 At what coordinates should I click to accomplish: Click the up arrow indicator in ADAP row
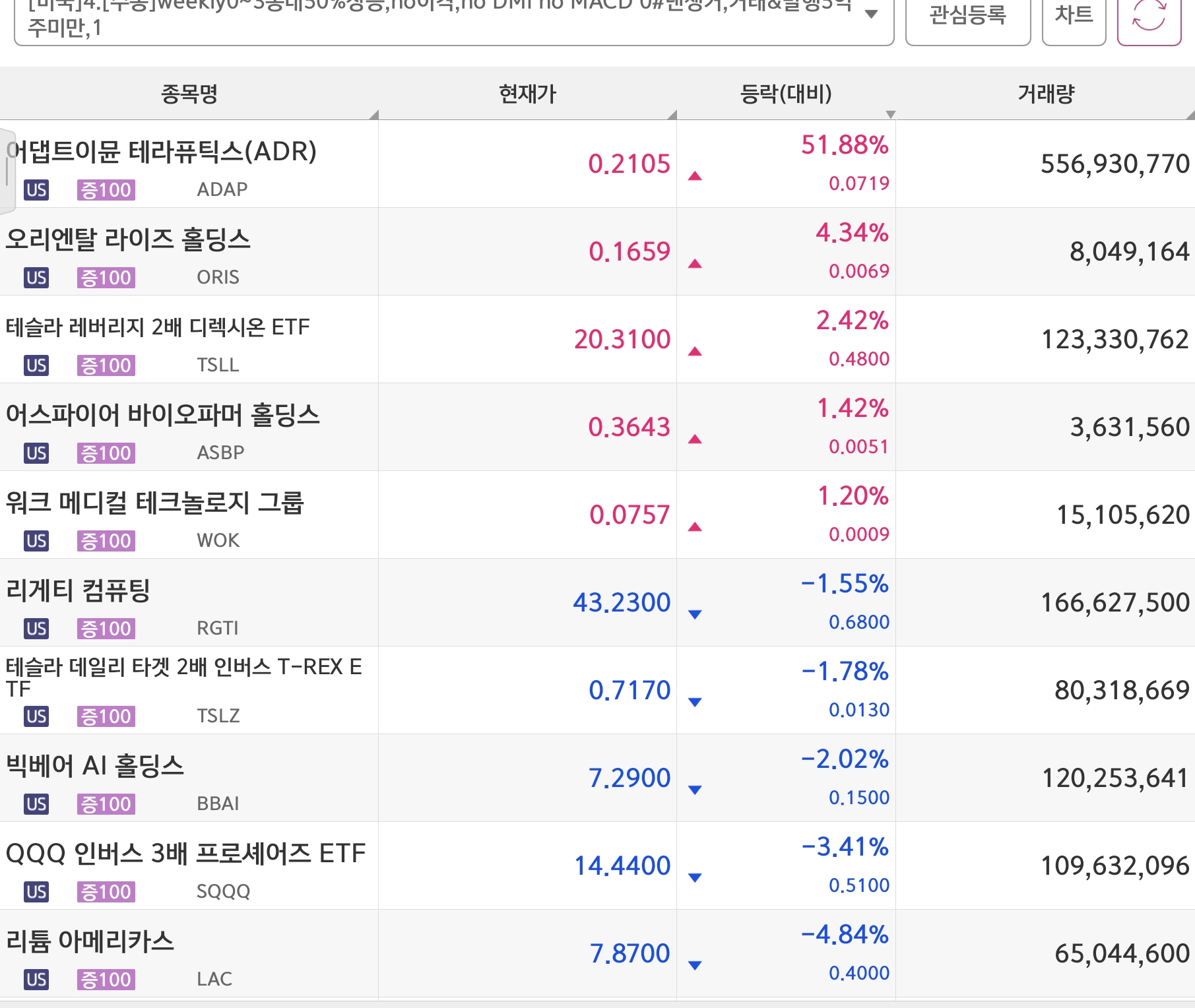[695, 176]
